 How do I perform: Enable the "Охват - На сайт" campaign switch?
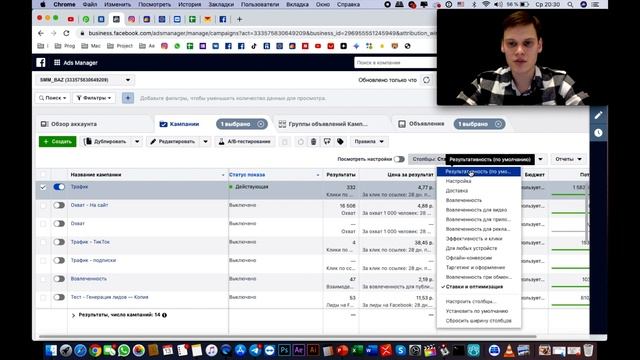[59, 205]
